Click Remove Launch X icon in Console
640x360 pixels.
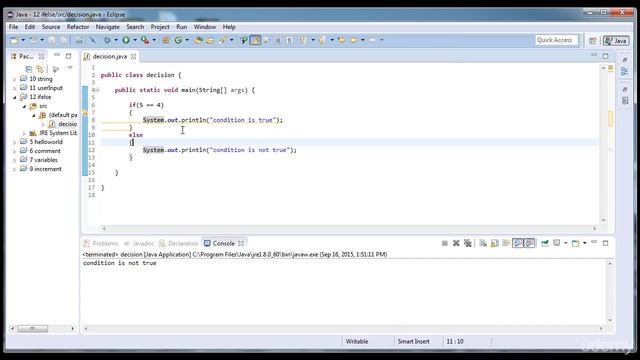tap(456, 243)
